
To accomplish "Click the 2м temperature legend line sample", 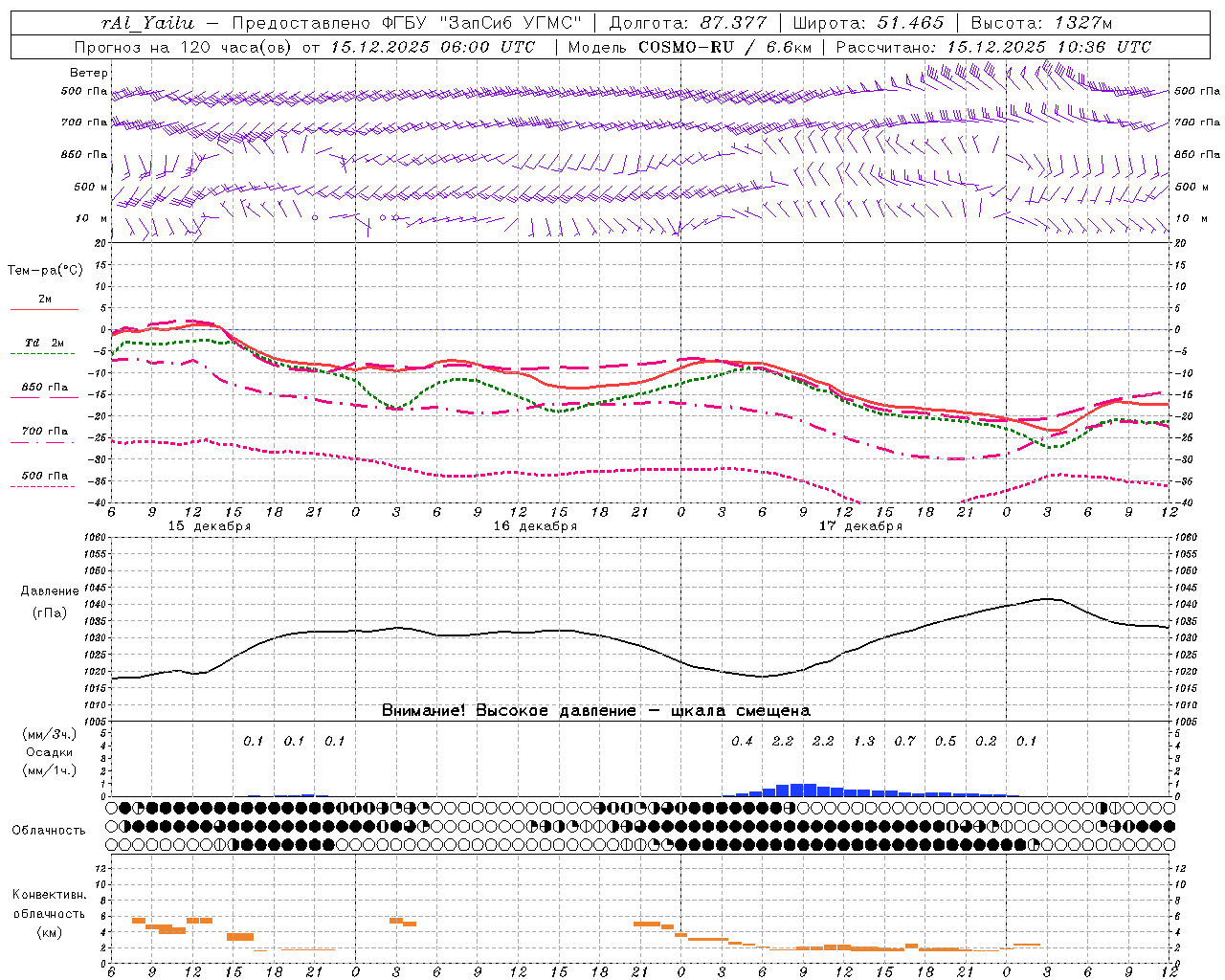I will pos(44,310).
